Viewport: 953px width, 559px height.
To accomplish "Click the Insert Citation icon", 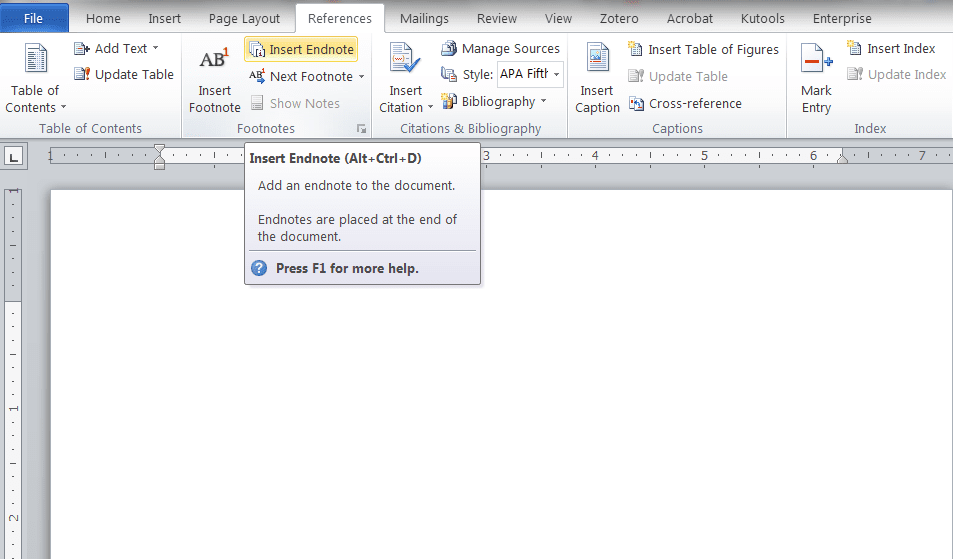I will 405,61.
